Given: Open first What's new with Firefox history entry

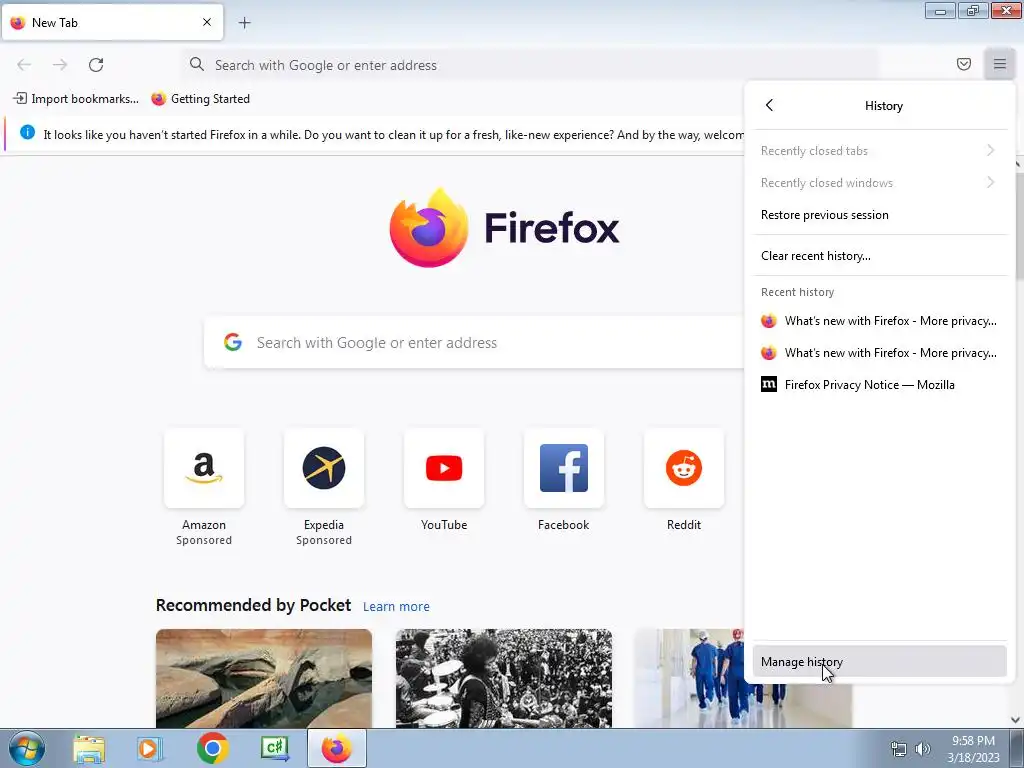Looking at the screenshot, I should [x=880, y=321].
